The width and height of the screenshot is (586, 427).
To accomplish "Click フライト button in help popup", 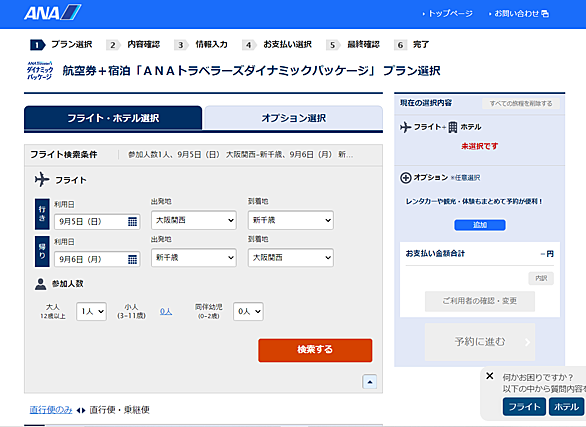I will (x=524, y=407).
